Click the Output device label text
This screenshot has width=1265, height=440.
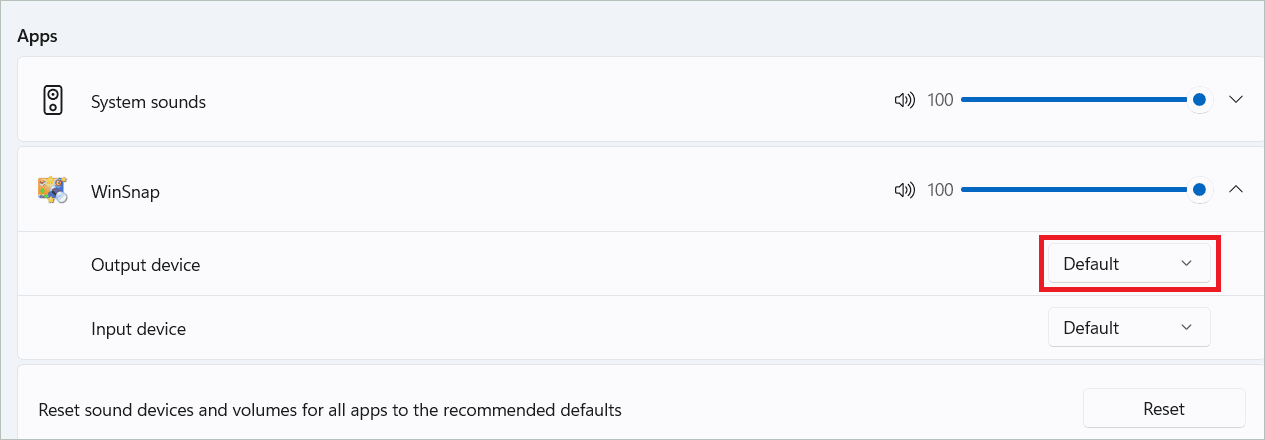(x=145, y=265)
